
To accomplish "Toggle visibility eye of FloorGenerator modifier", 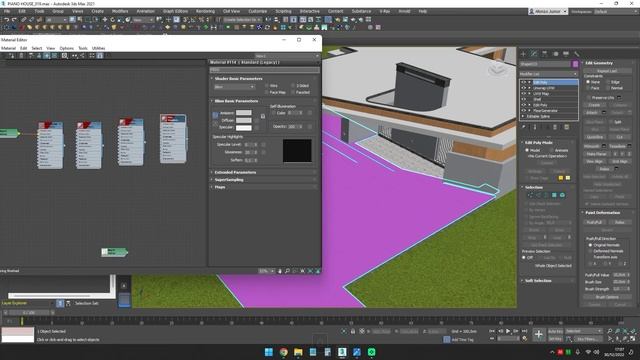I will click(x=524, y=111).
